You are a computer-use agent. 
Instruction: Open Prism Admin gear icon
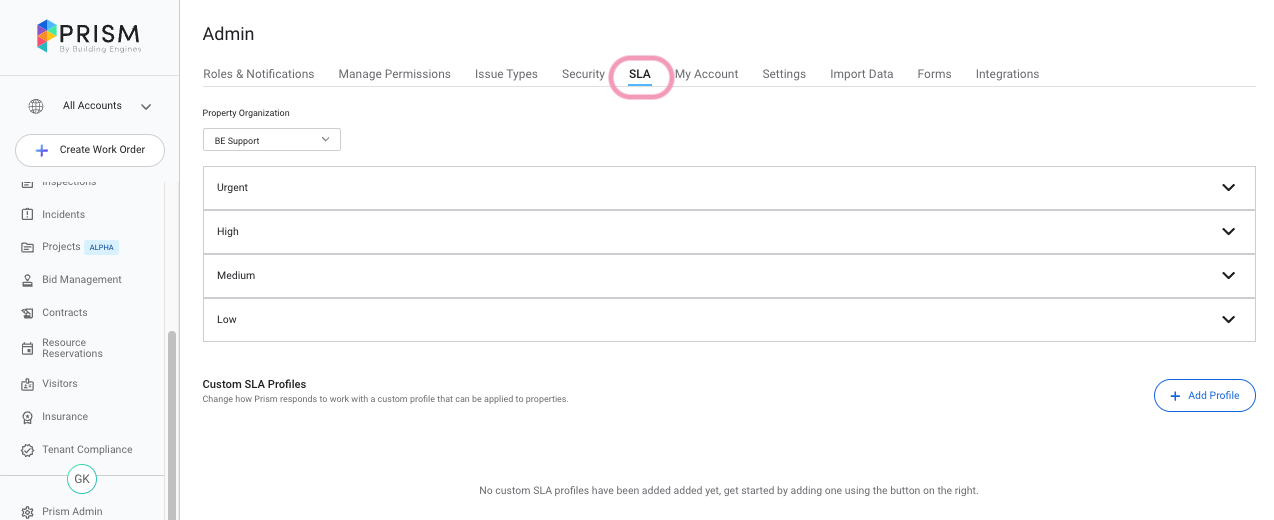tap(28, 512)
